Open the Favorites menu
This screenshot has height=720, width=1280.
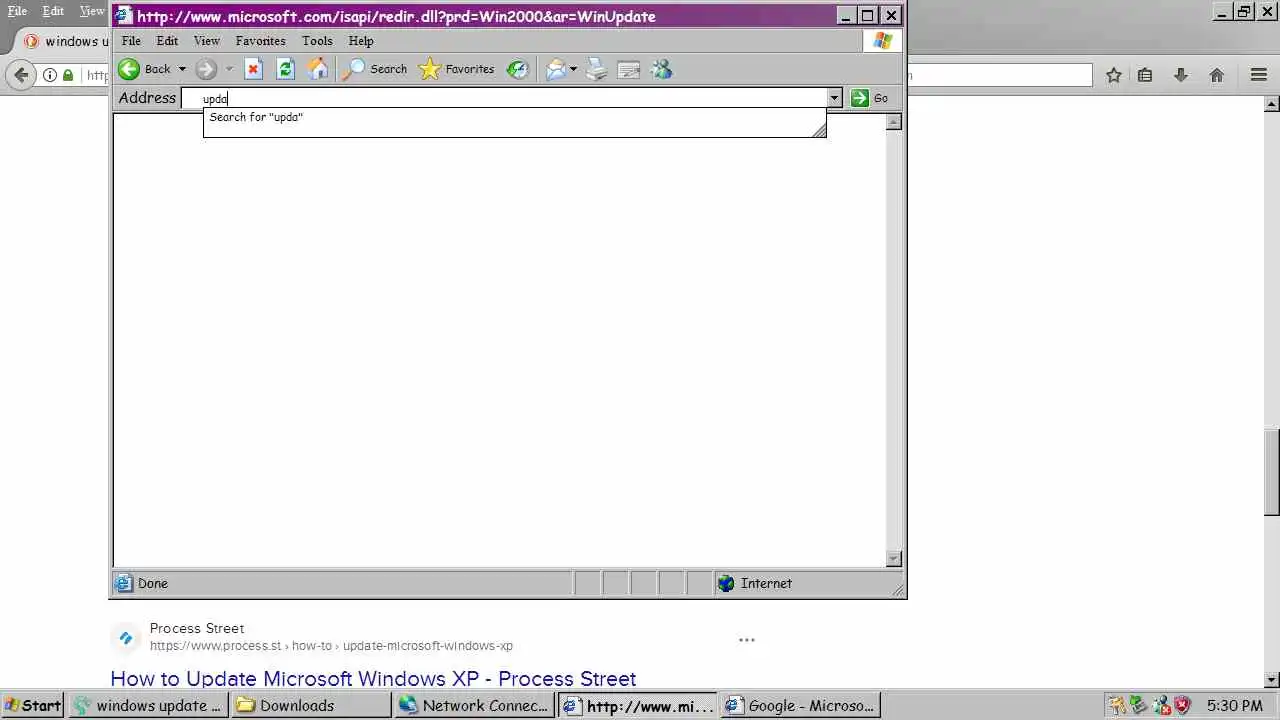[x=261, y=41]
